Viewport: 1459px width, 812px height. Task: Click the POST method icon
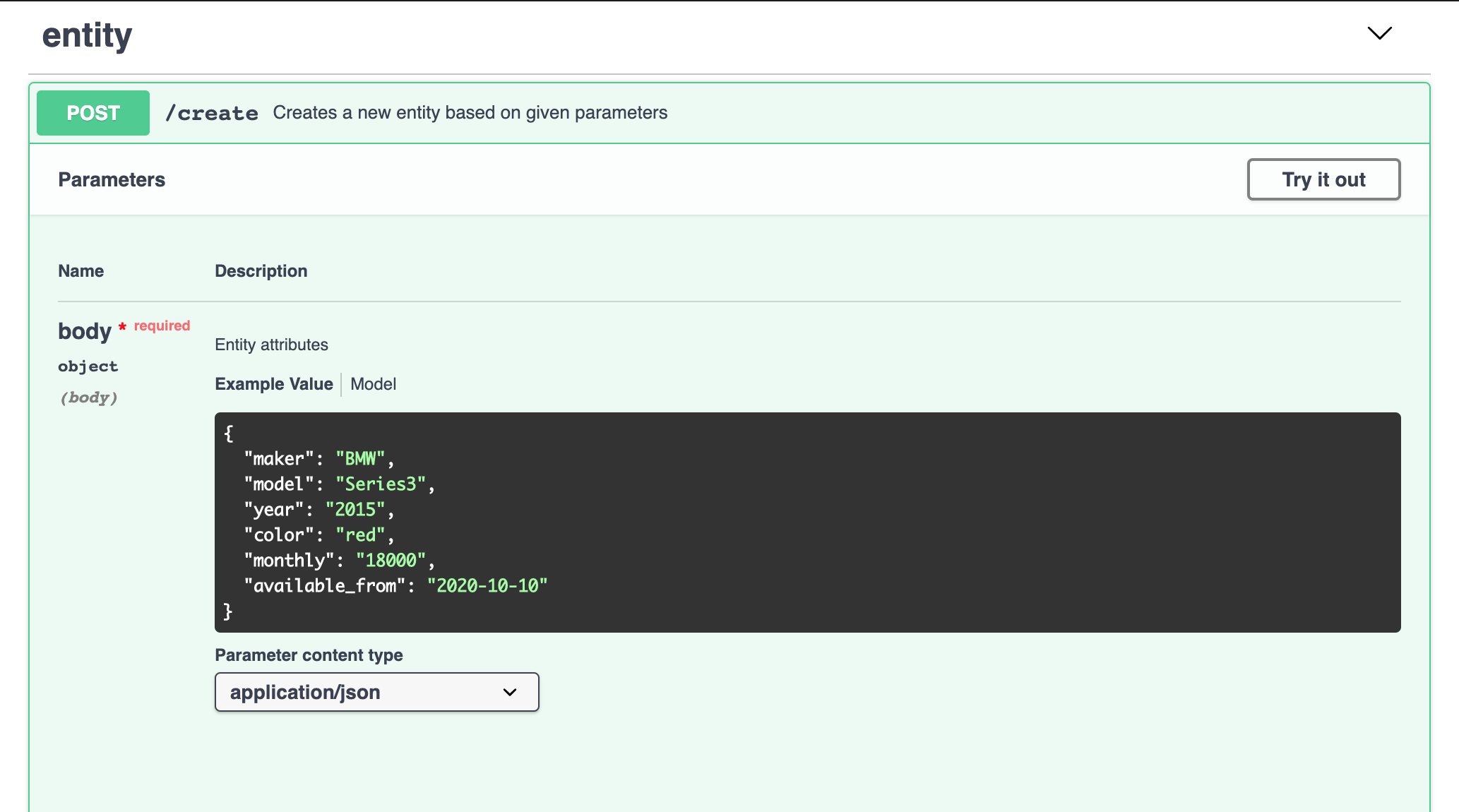(x=92, y=112)
